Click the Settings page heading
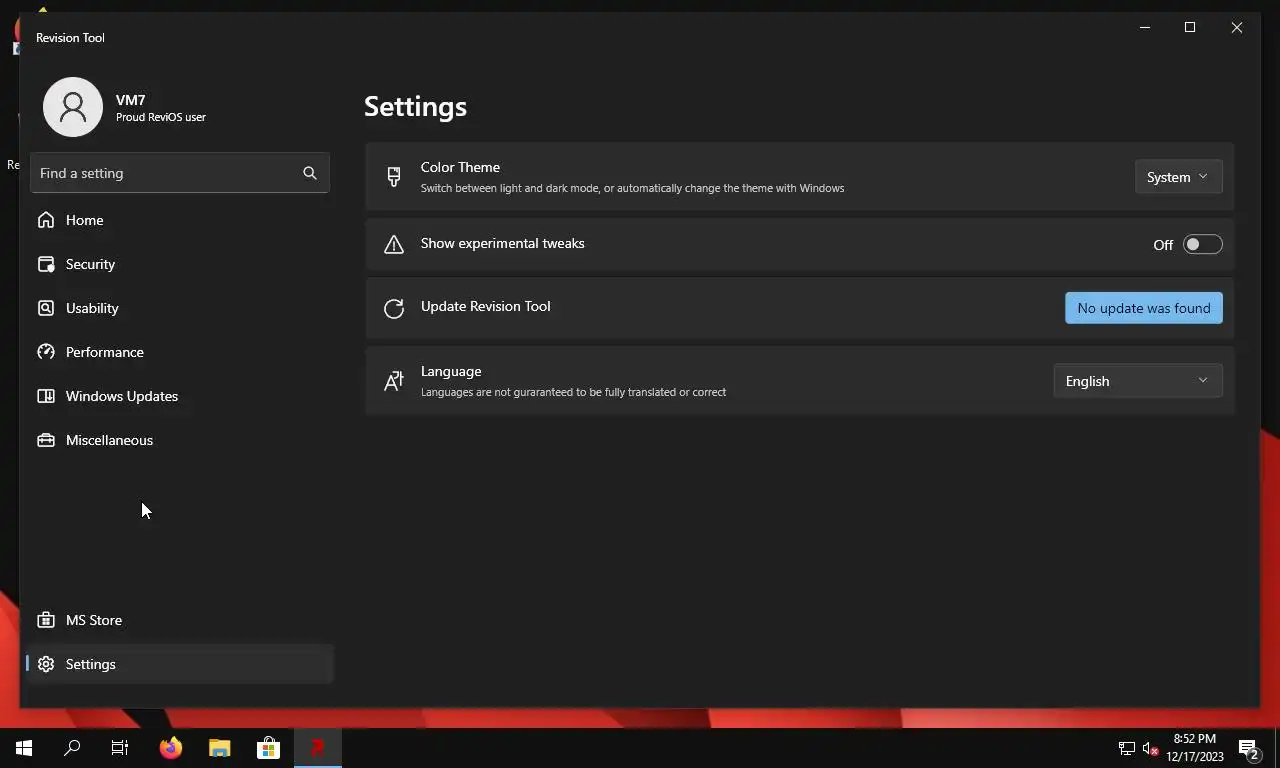The height and width of the screenshot is (768, 1280). 415,106
